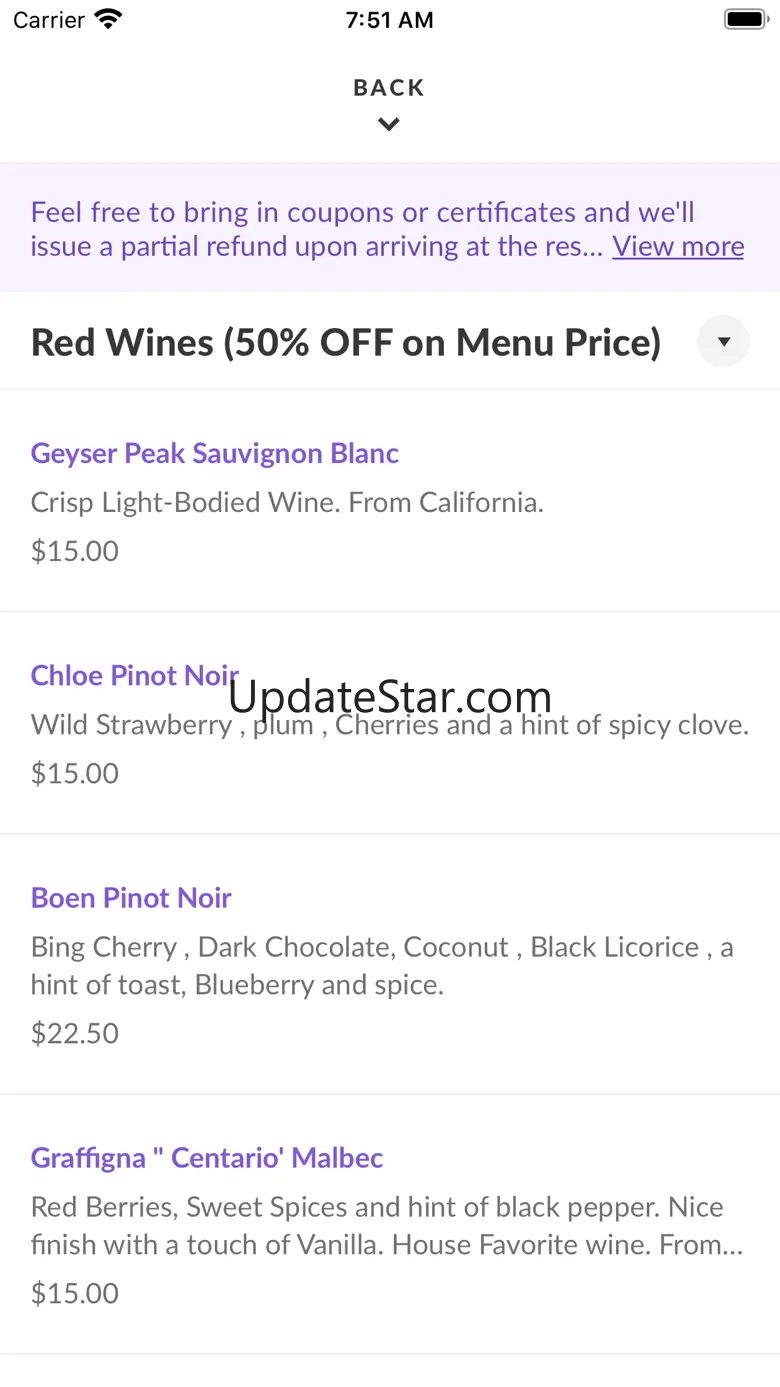Image resolution: width=780 pixels, height=1387 pixels.
Task: Tap the Bing Cherry Dark Chocolate description
Action: [x=382, y=965]
